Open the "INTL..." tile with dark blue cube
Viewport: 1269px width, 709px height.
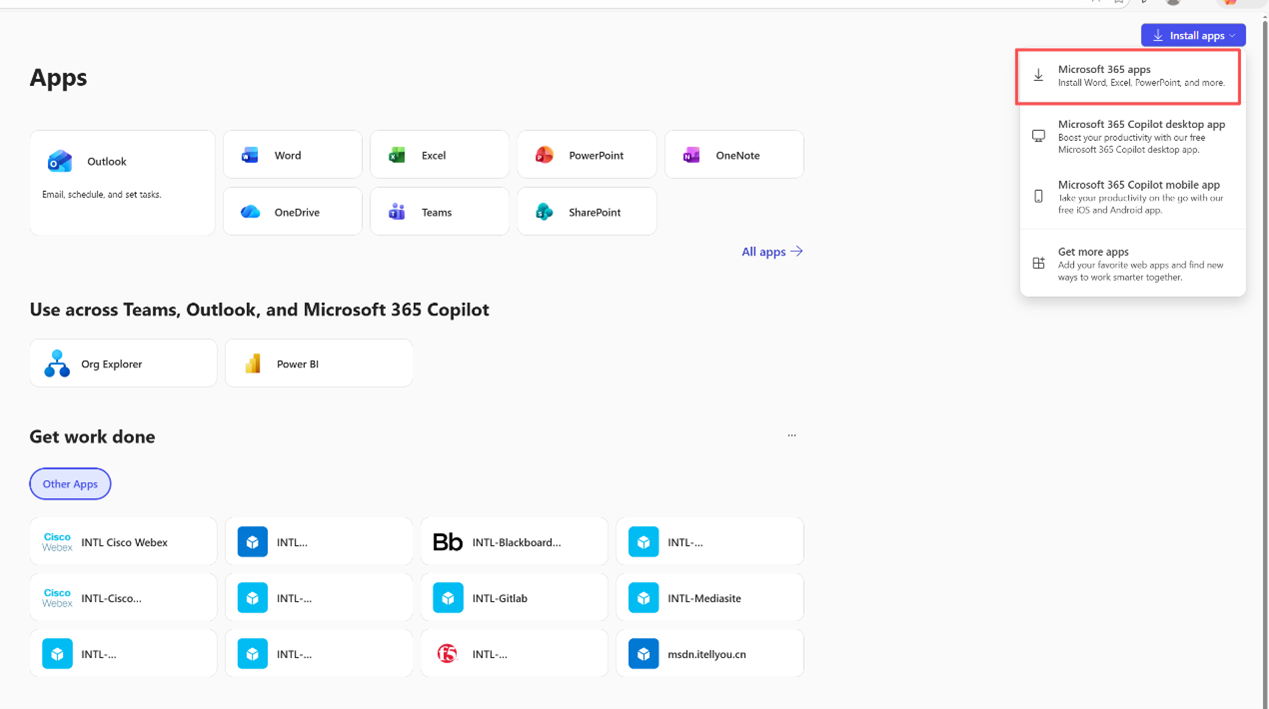coord(319,542)
